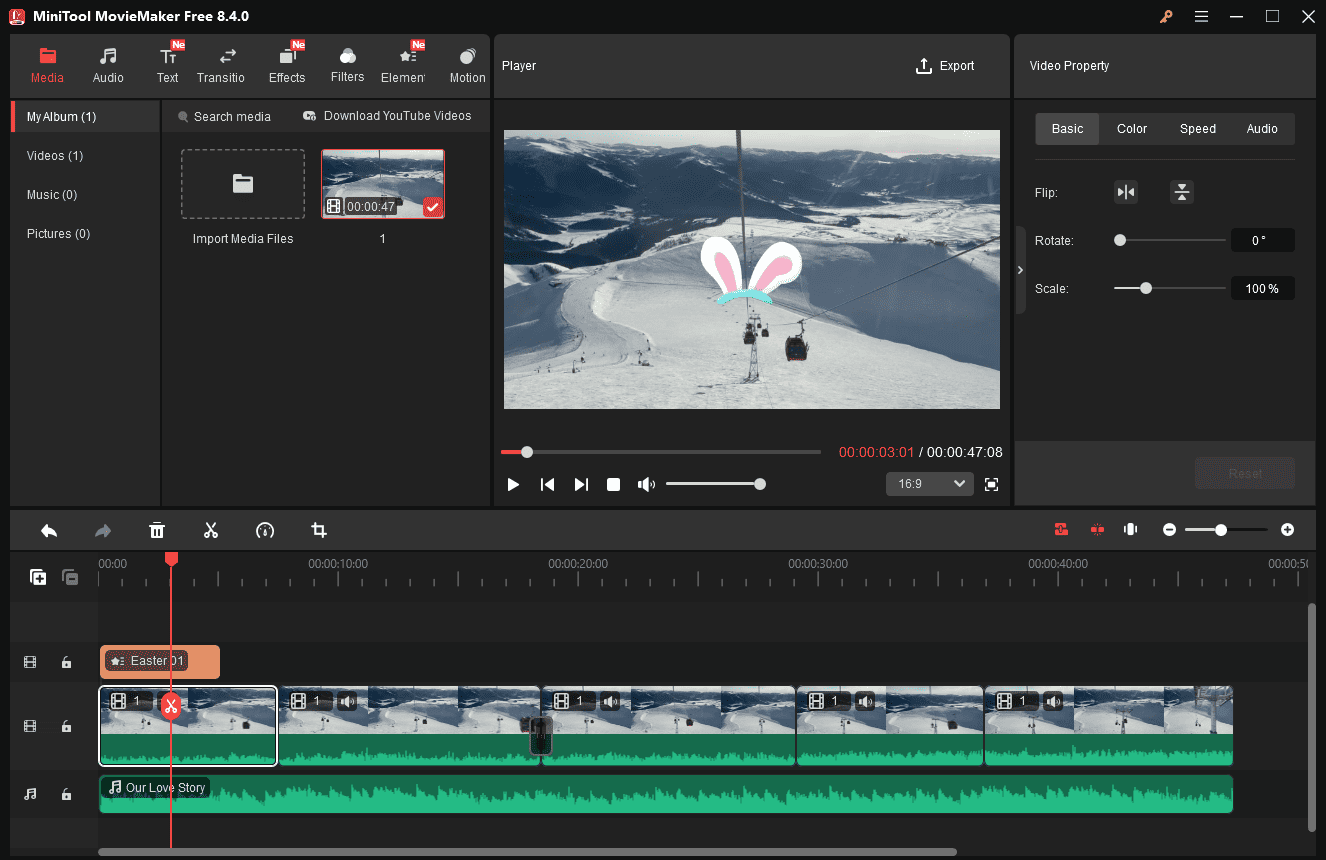Screen dimensions: 1326x860
Task: Undo the last edit
Action: [x=49, y=530]
